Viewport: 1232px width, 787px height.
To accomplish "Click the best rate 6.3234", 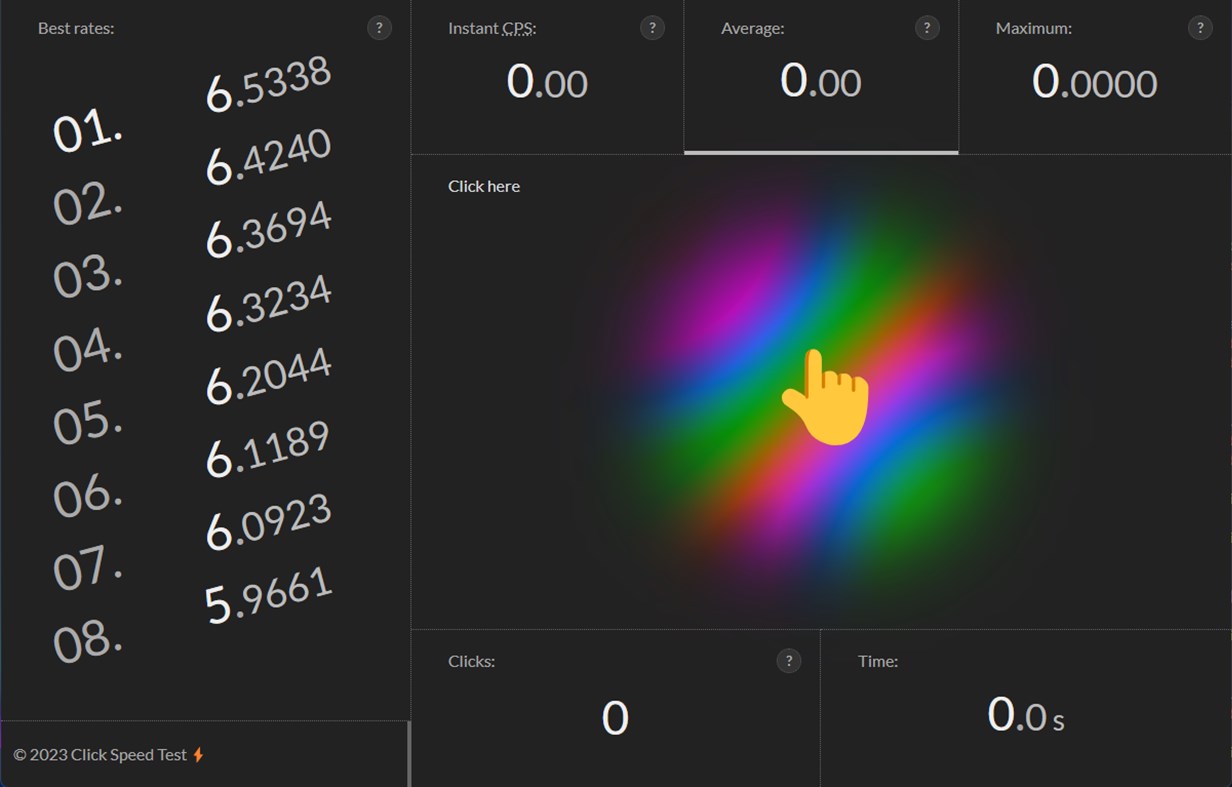I will [268, 303].
